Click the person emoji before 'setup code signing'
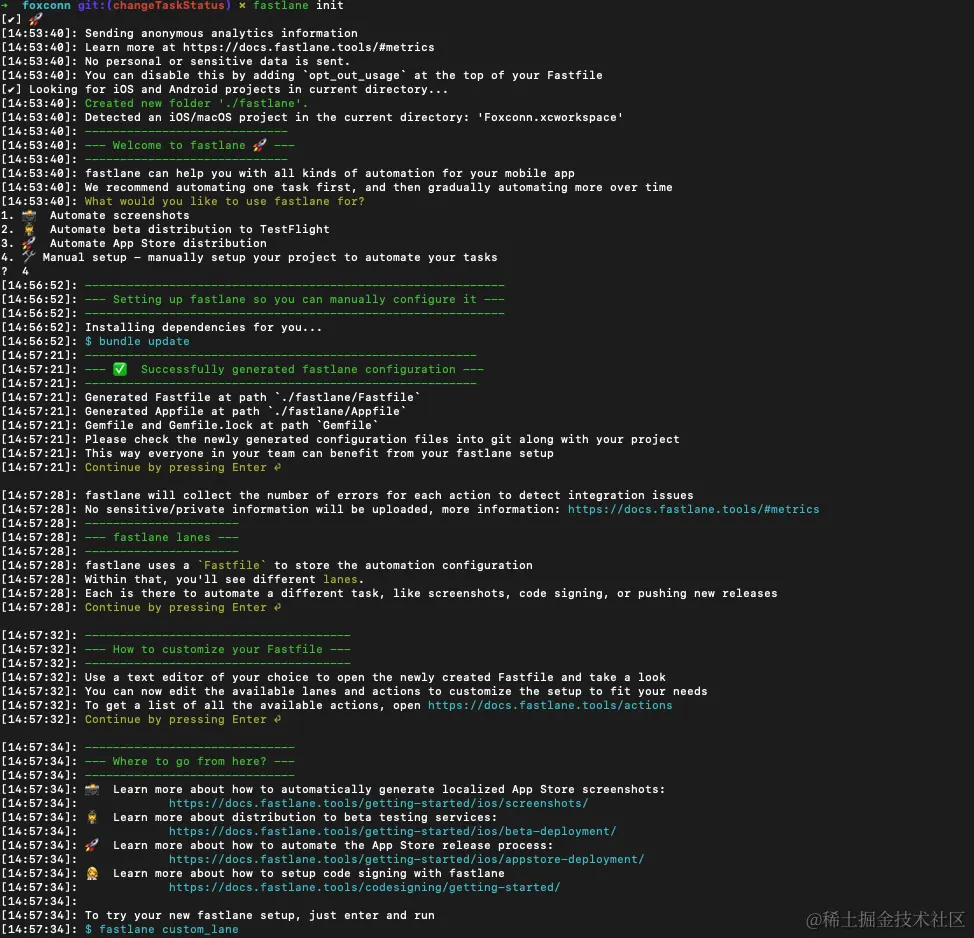This screenshot has width=974, height=938. 92,873
